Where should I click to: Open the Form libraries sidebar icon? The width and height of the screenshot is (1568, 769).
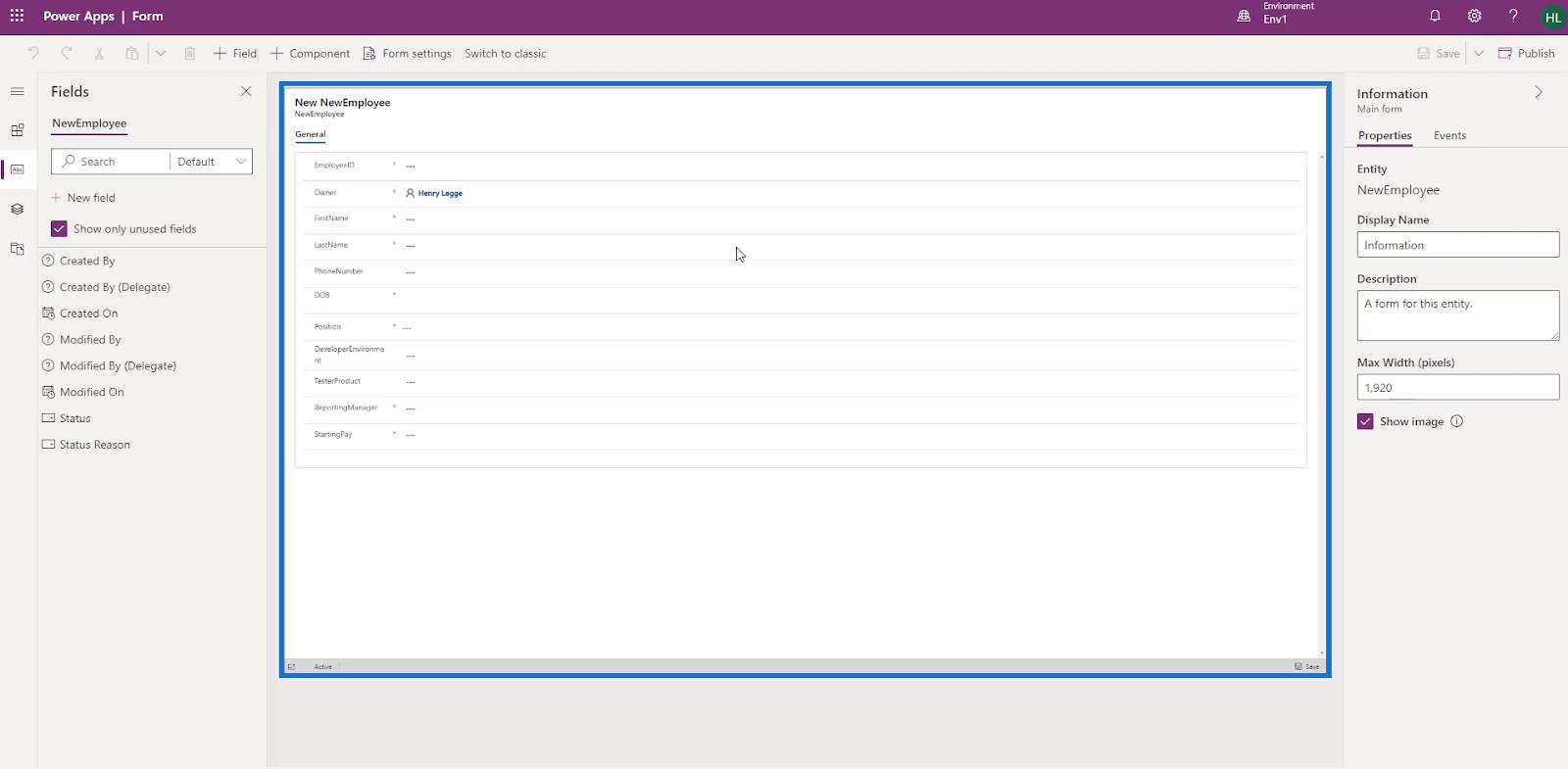pyautogui.click(x=17, y=249)
